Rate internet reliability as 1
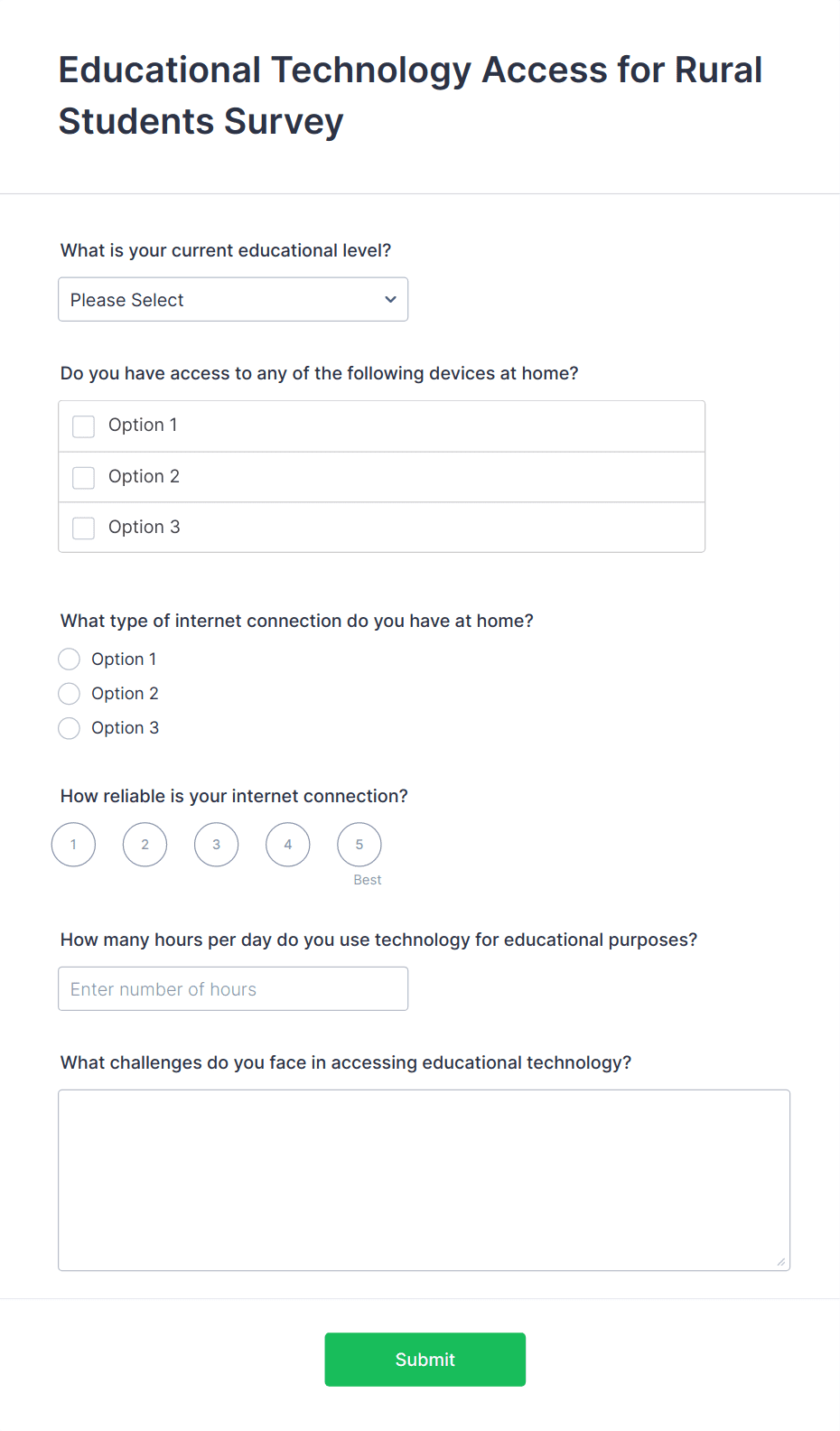 click(72, 844)
